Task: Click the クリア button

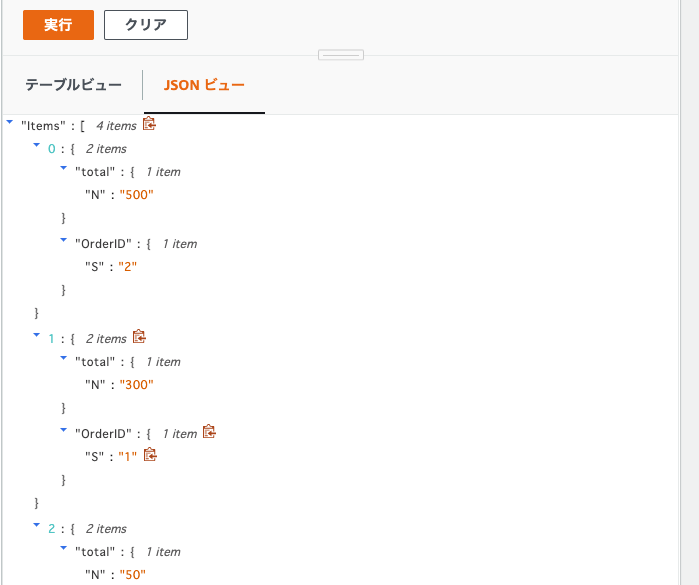Action: point(146,25)
